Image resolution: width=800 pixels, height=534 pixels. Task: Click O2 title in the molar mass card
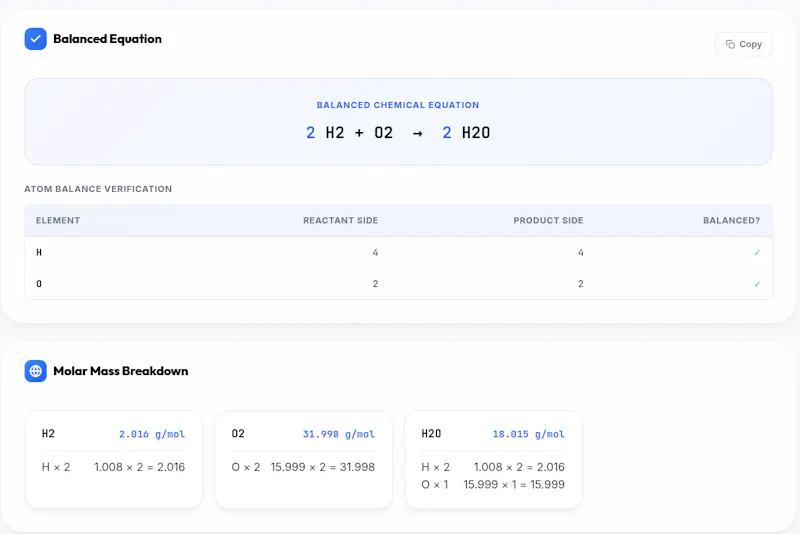238,434
